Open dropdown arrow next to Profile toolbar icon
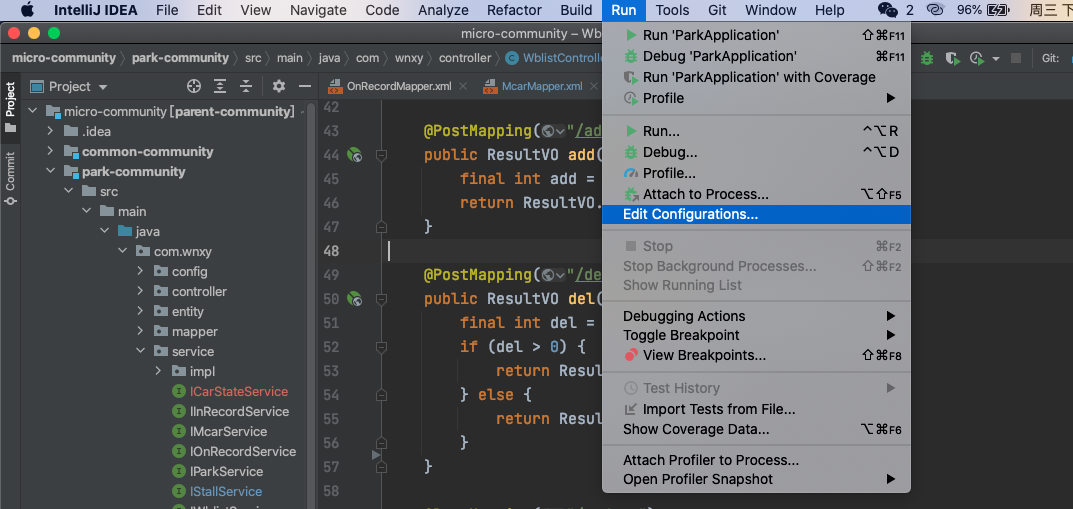The height and width of the screenshot is (509, 1073). 996,58
